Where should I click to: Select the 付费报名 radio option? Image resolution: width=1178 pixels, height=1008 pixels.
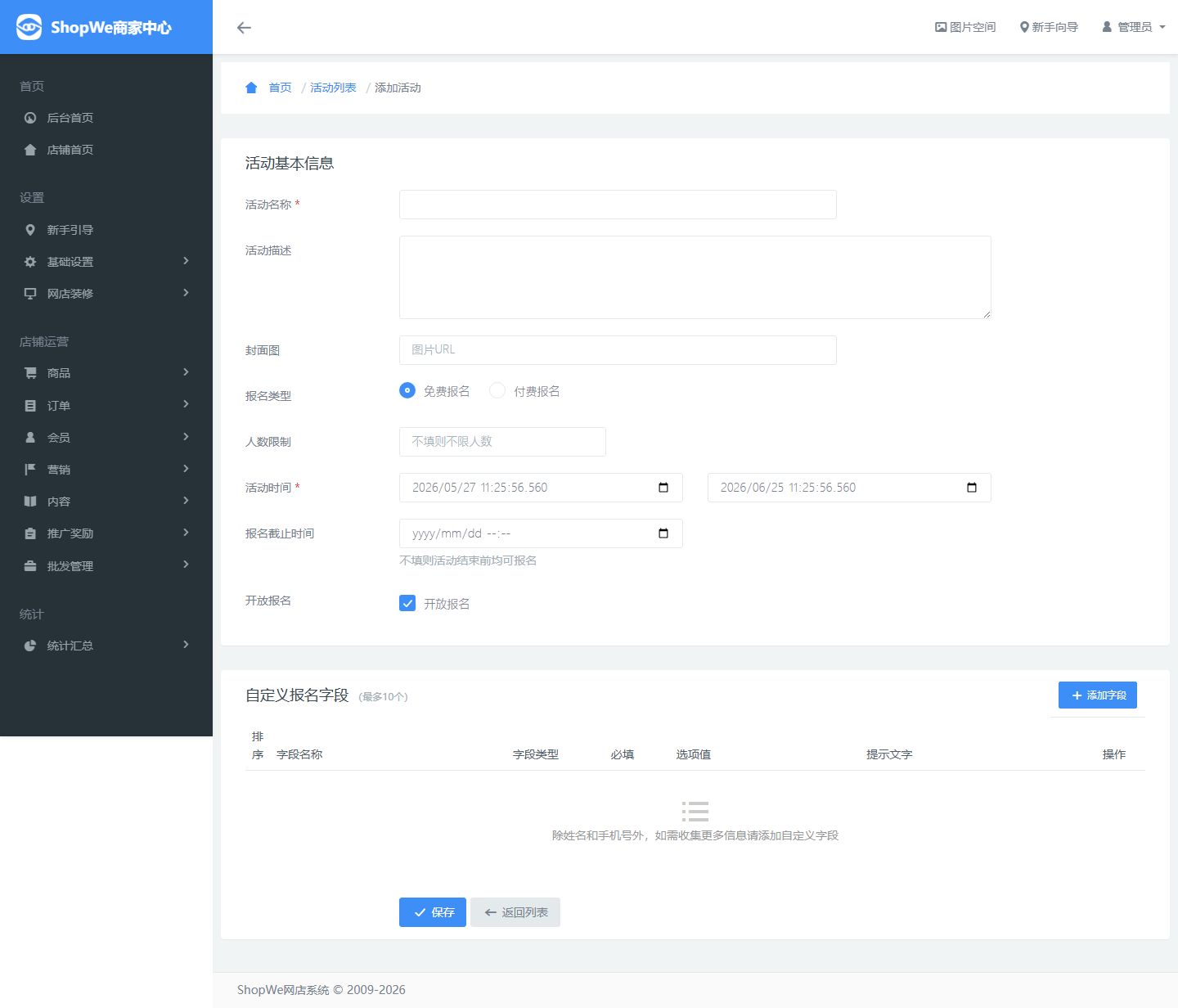point(497,390)
